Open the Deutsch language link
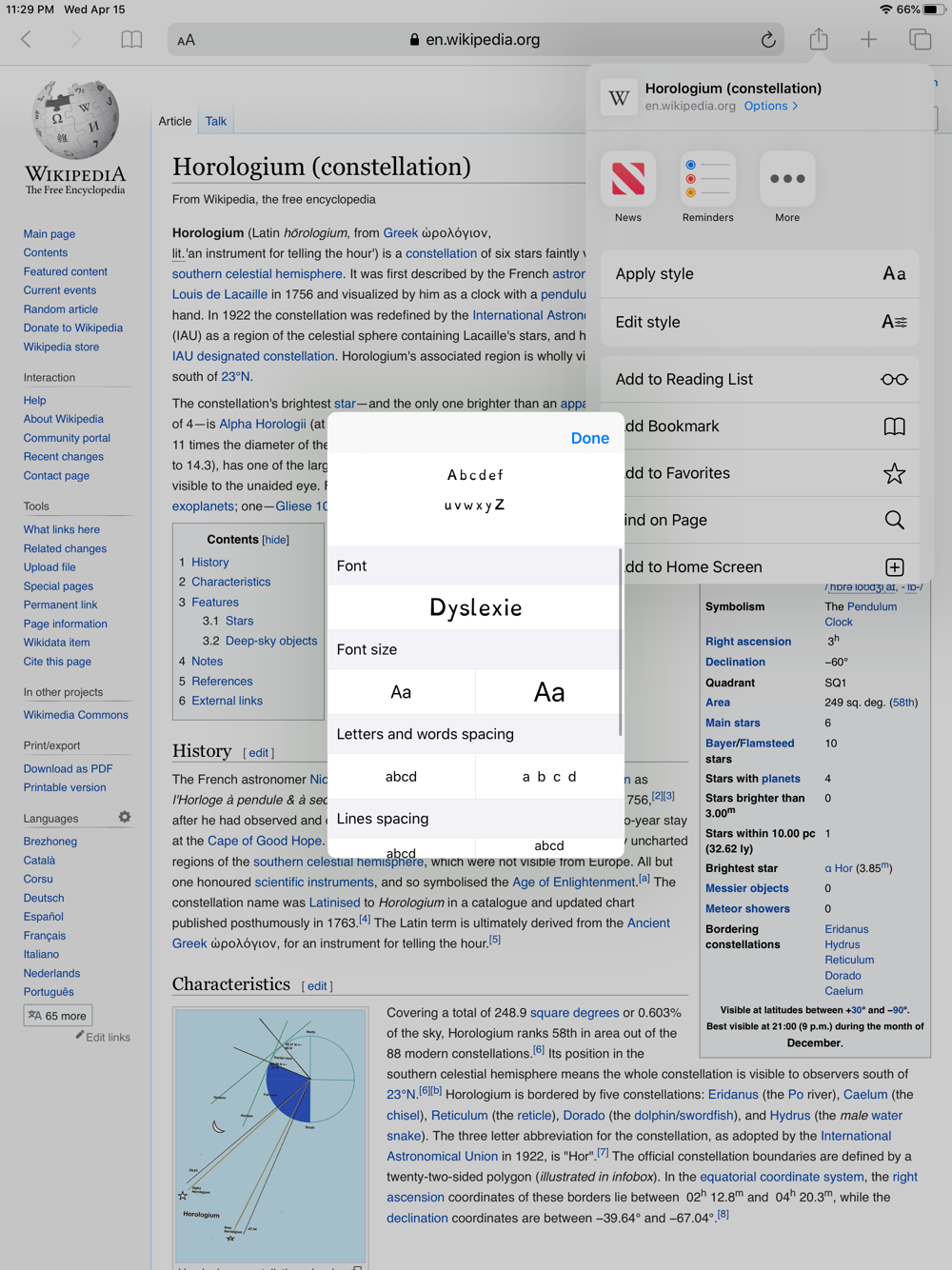Image resolution: width=952 pixels, height=1270 pixels. 44,899
